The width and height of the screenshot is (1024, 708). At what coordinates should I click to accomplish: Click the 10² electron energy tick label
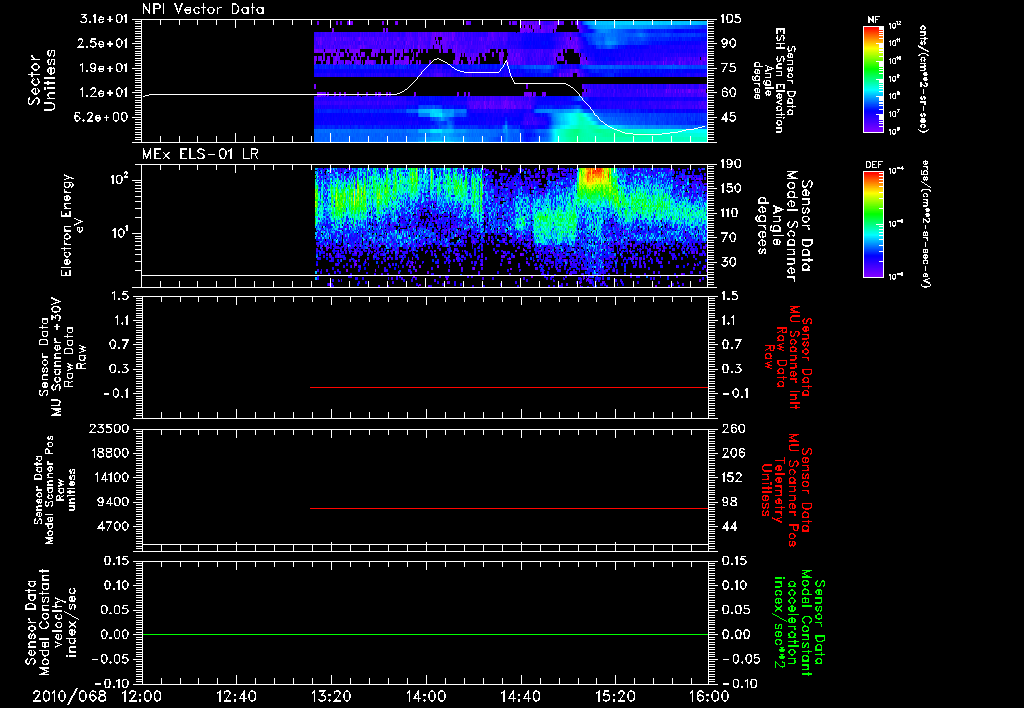point(118,179)
